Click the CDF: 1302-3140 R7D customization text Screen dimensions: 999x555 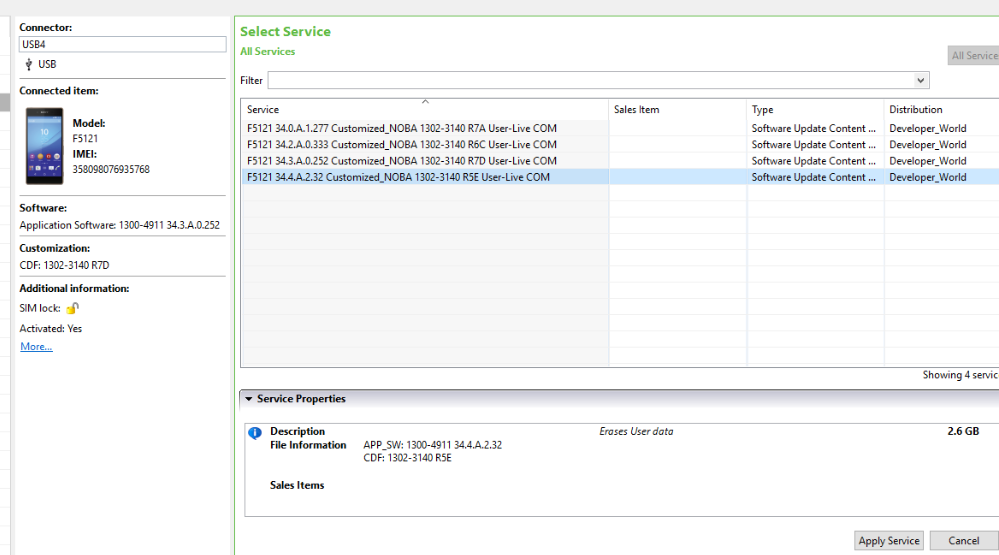(64, 265)
